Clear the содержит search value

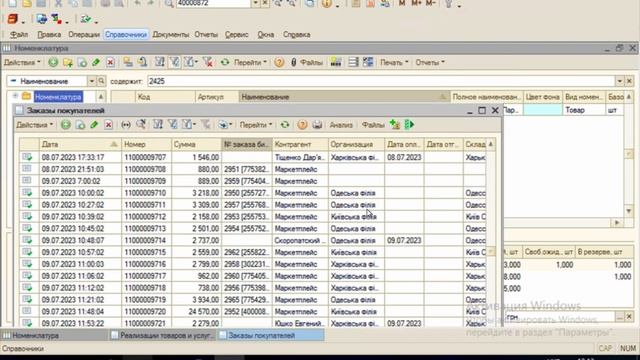coord(629,81)
